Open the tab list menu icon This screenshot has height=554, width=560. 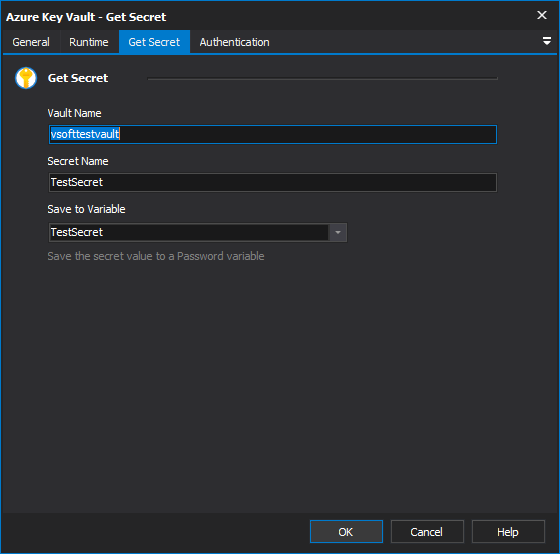[546, 41]
